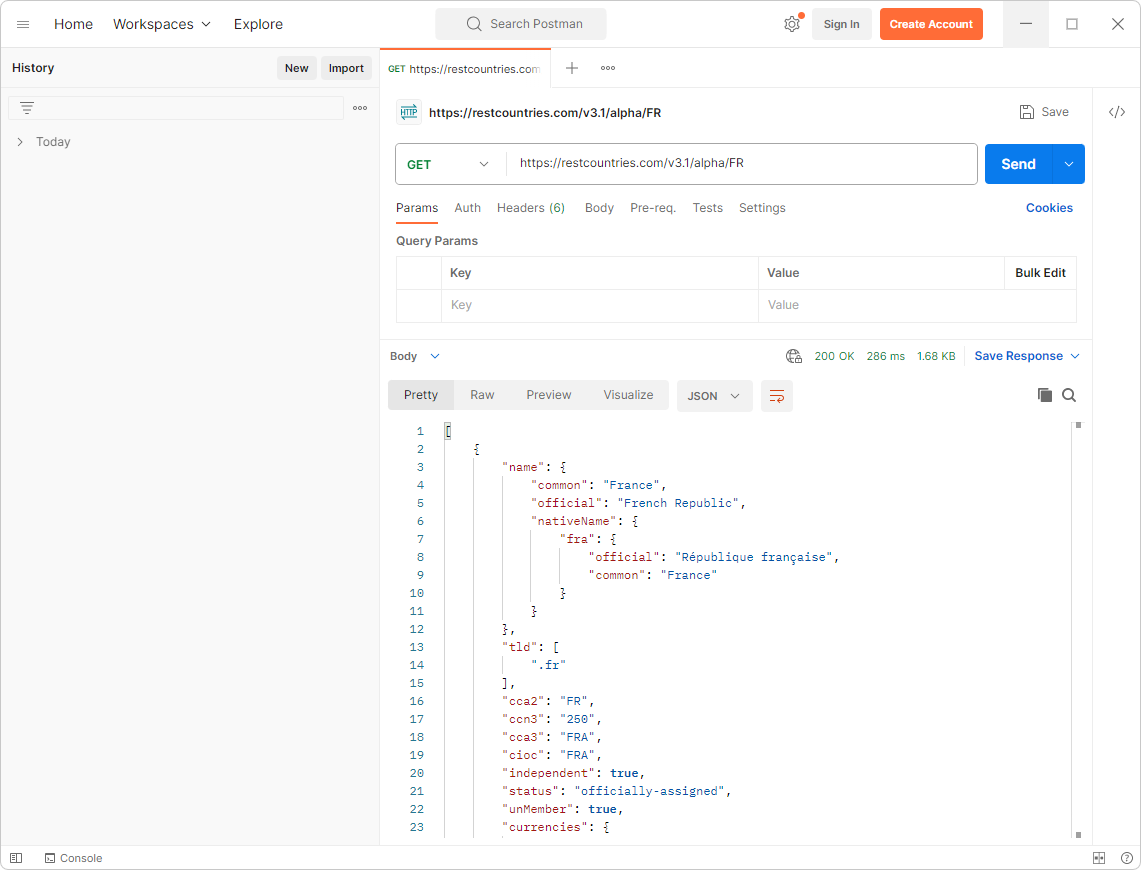Open the Cookies link

[x=1049, y=208]
